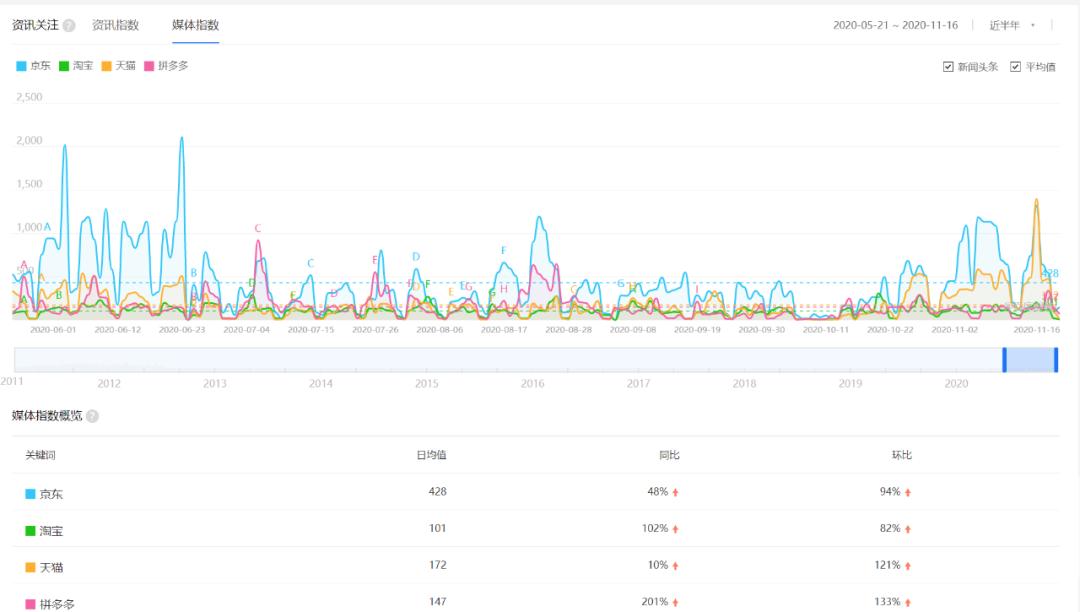Toggle 淘宝 series in the chart legend
Viewport: 1080px width, 612px height.
click(76, 65)
